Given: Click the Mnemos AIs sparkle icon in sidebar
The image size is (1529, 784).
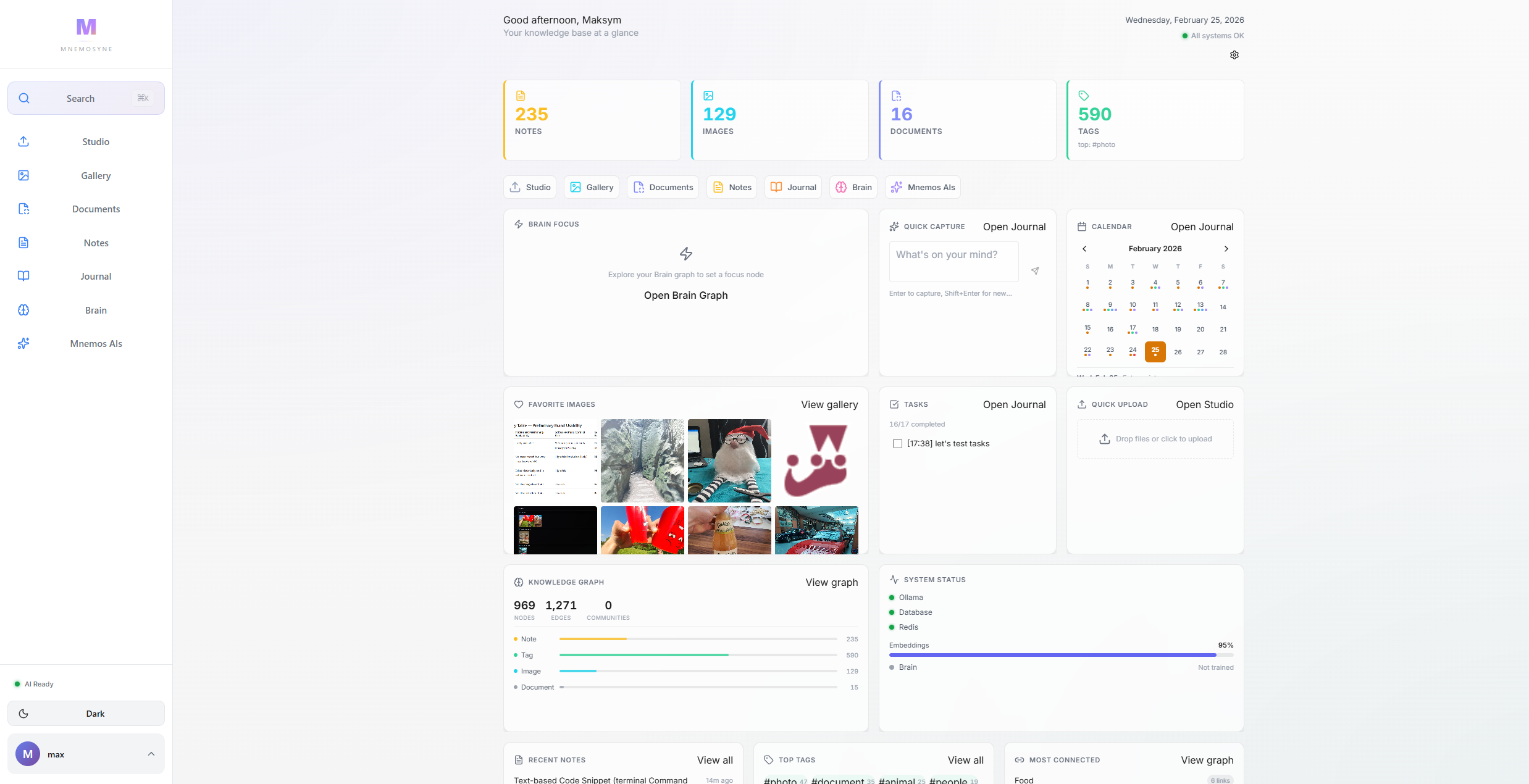Looking at the screenshot, I should pos(23,344).
